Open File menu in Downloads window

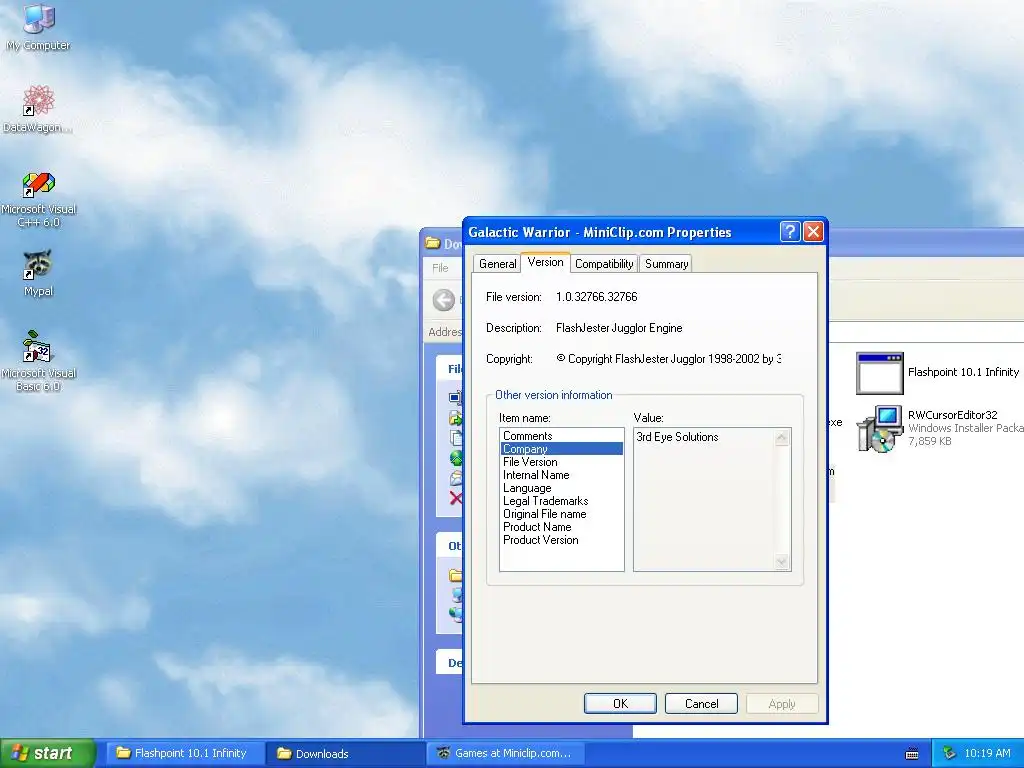point(440,268)
